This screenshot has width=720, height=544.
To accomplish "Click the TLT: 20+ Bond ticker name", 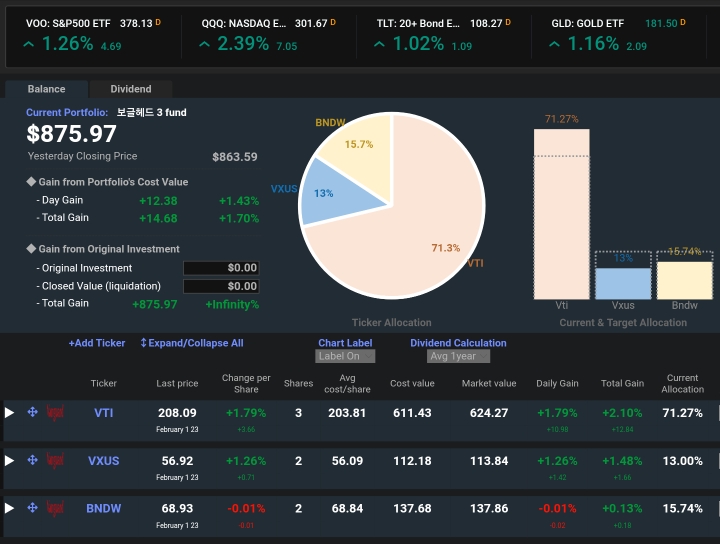I will pyautogui.click(x=418, y=23).
